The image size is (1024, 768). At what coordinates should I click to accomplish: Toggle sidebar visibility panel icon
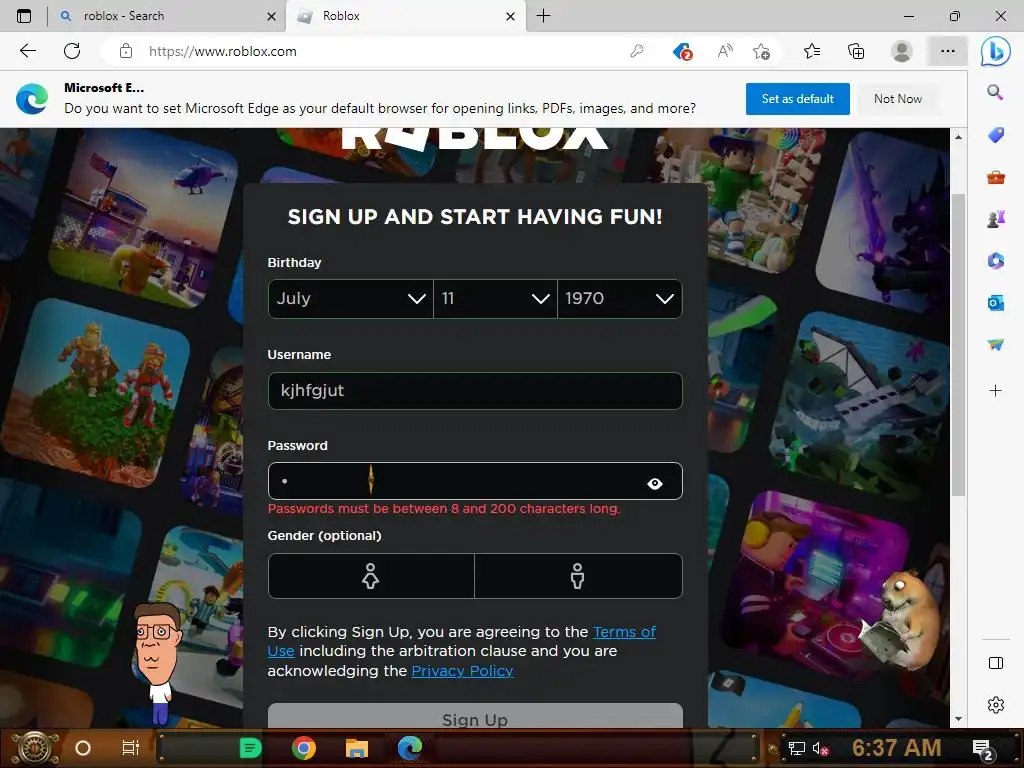[995, 663]
